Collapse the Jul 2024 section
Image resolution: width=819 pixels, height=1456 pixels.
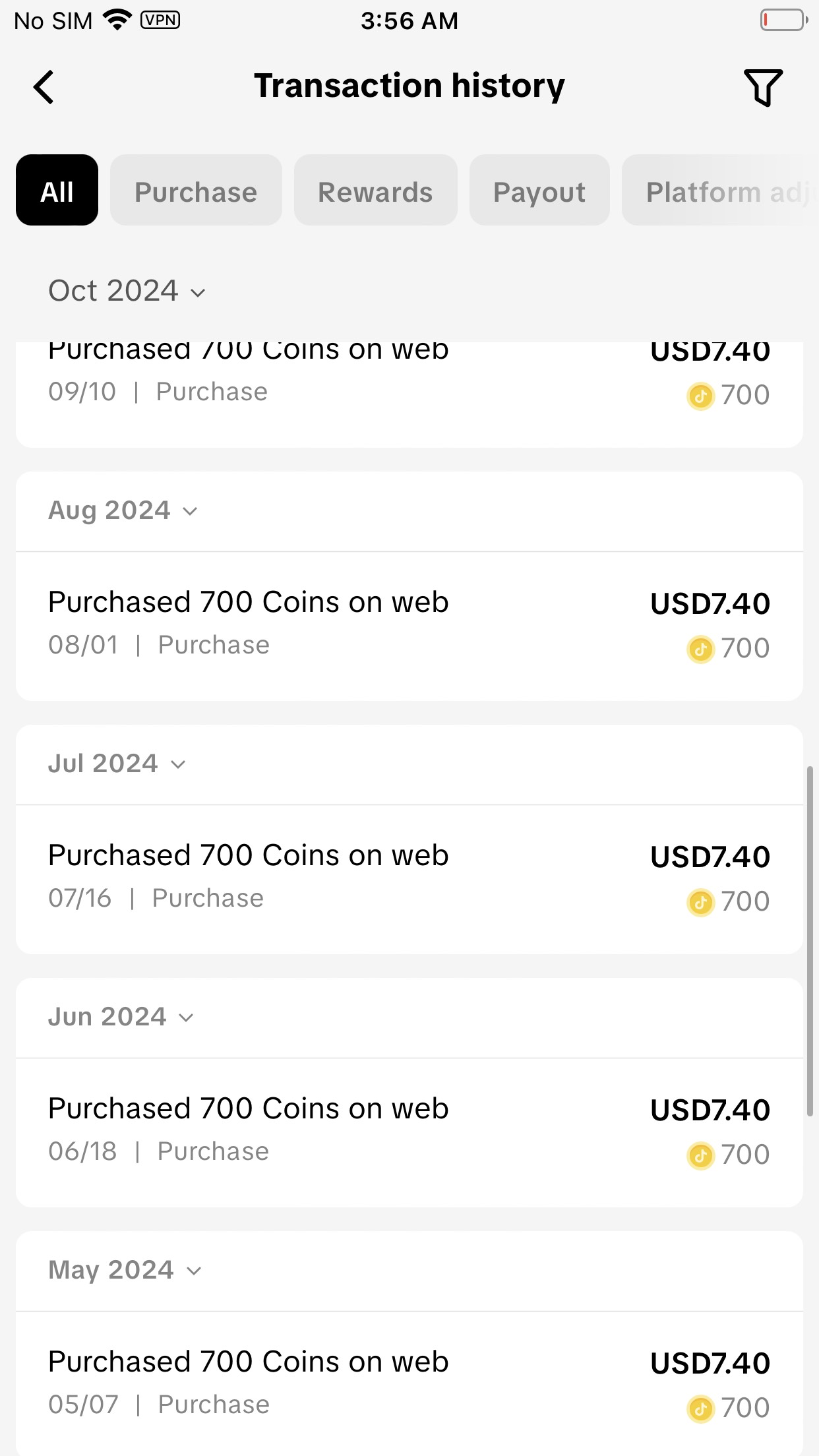(x=117, y=764)
